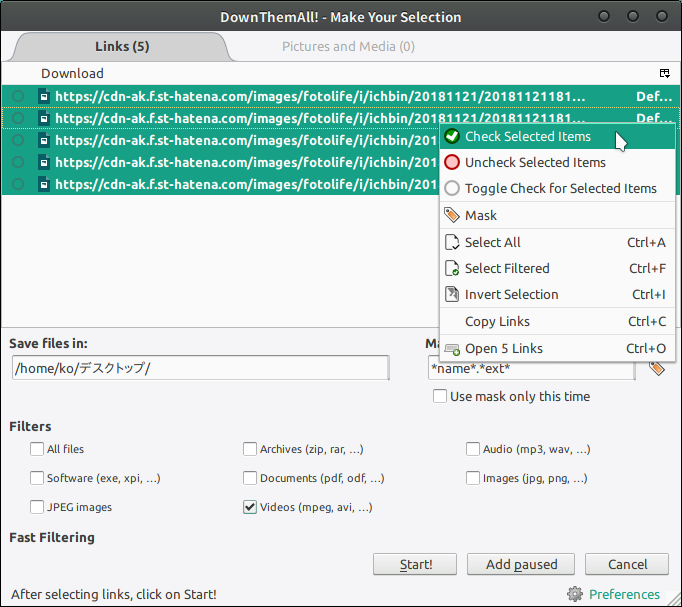Image resolution: width=682 pixels, height=607 pixels.
Task: Open the Preferences link
Action: click(x=624, y=594)
